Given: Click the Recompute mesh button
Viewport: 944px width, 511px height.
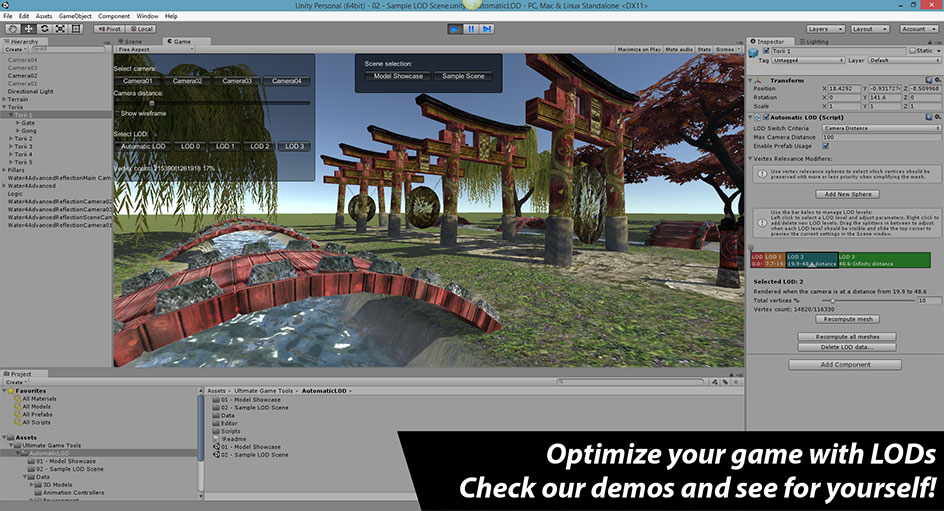Looking at the screenshot, I should coord(848,319).
